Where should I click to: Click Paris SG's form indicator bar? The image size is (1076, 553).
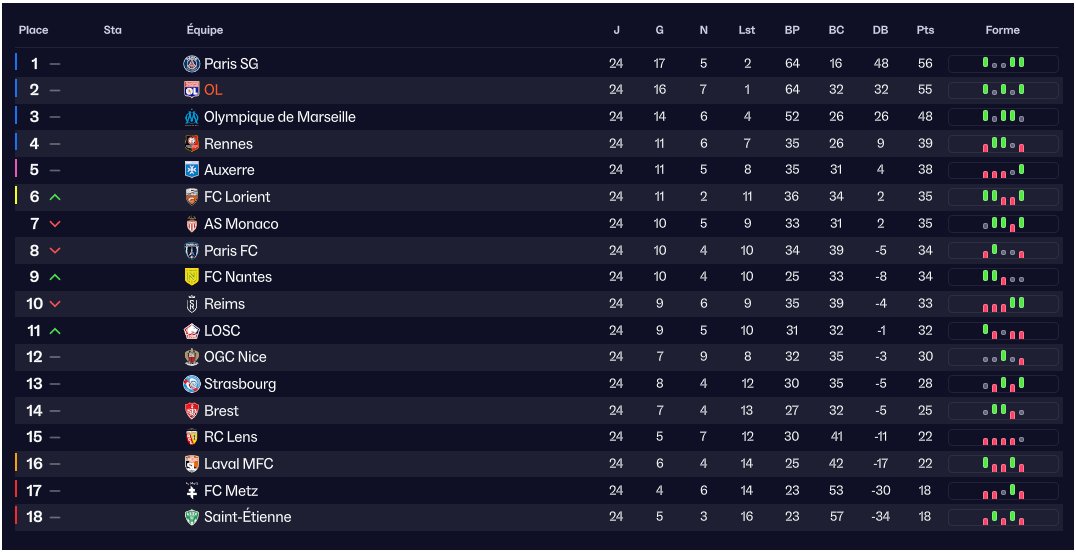tap(1003, 64)
